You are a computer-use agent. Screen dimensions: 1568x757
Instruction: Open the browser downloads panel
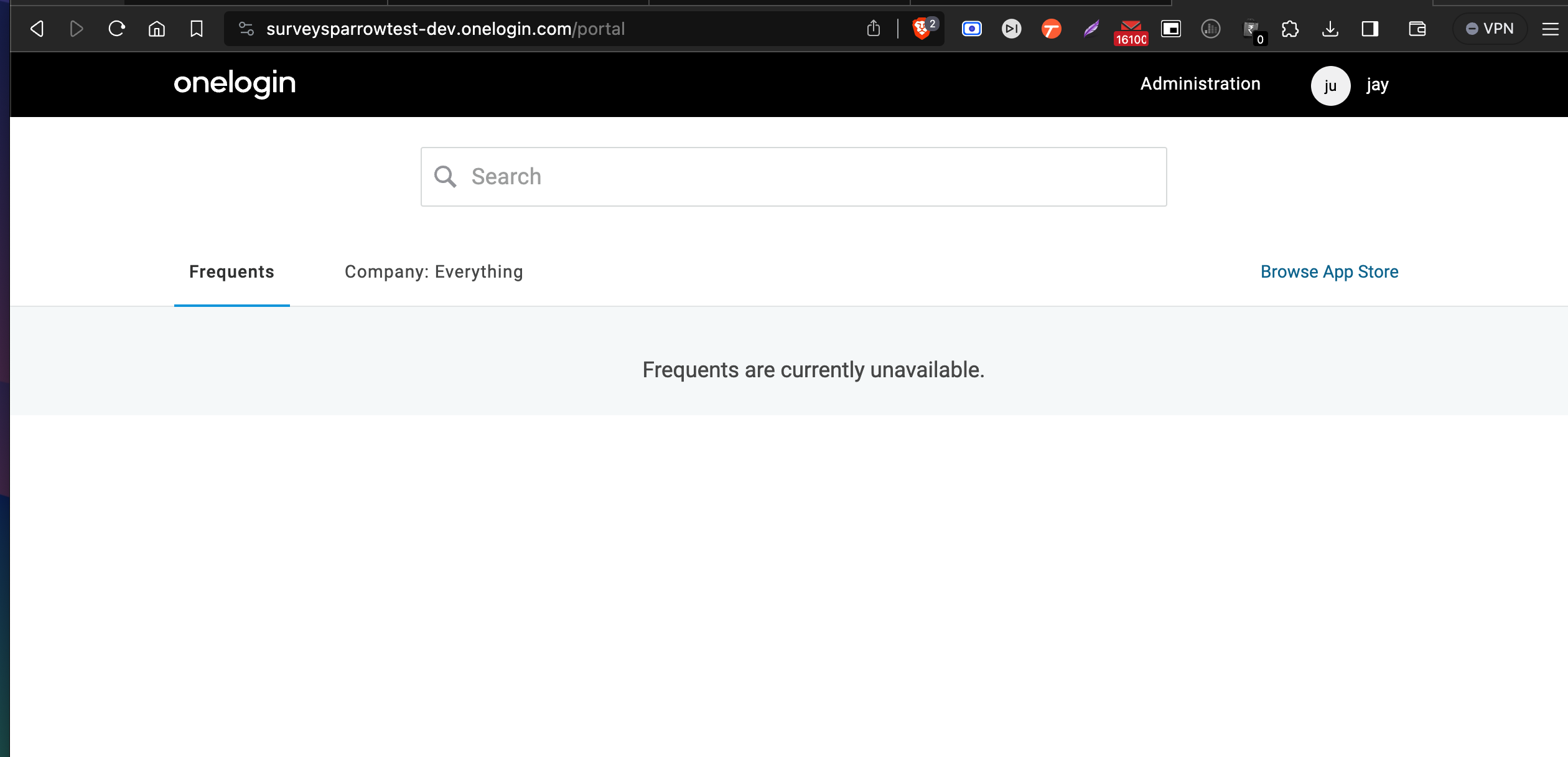[1330, 29]
